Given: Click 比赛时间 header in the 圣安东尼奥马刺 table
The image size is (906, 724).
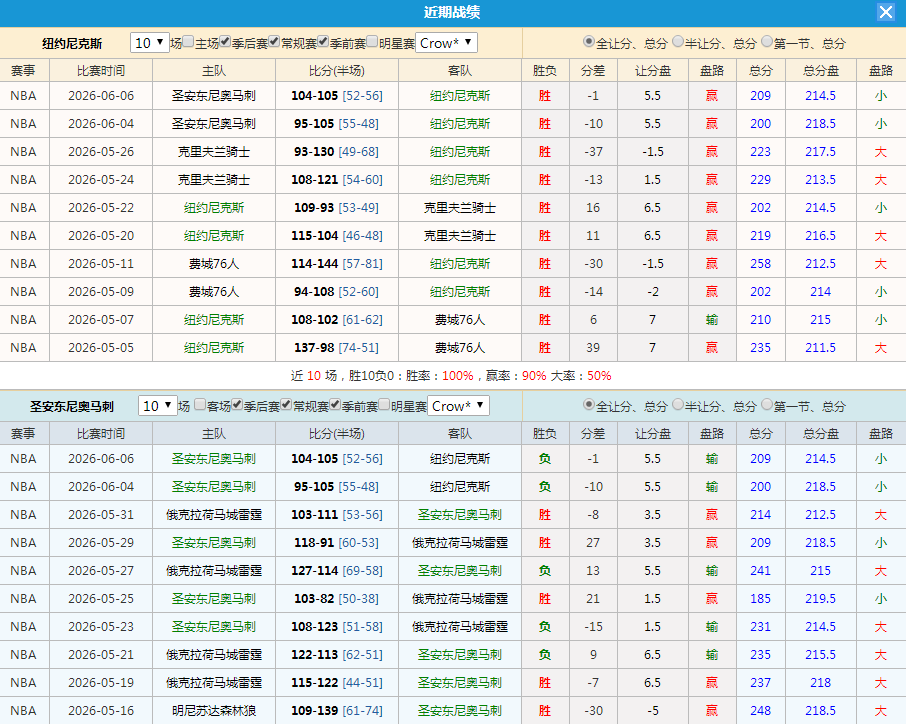Looking at the screenshot, I should 101,433.
